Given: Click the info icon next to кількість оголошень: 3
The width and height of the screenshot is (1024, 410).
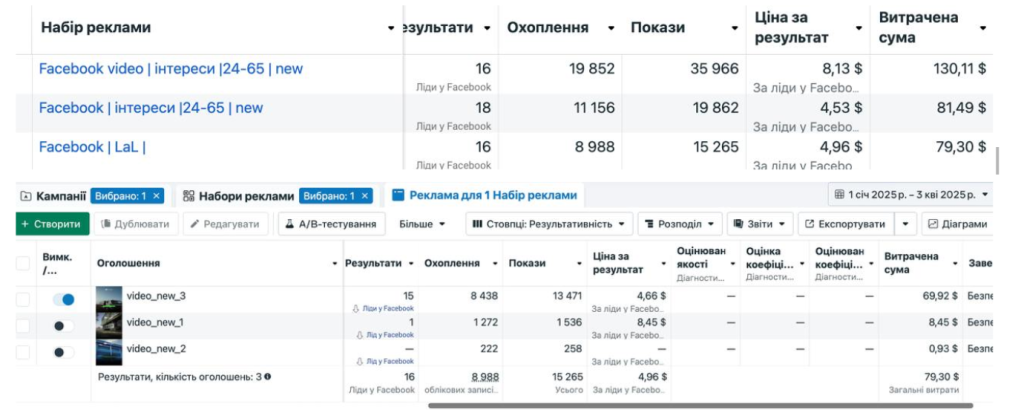Looking at the screenshot, I should click(x=268, y=377).
